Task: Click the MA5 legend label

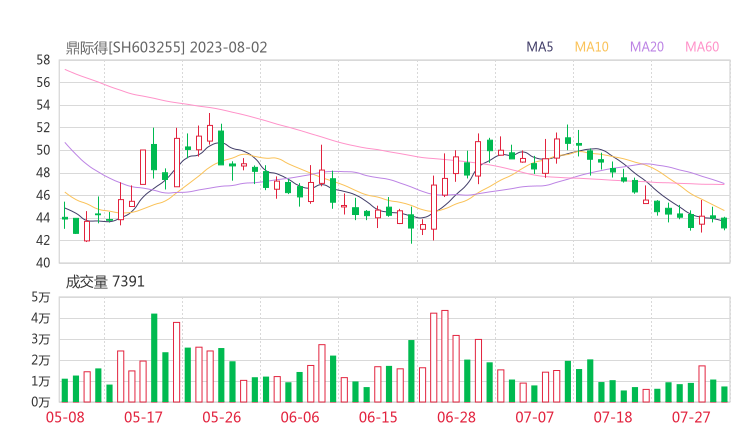Action: pos(539,47)
